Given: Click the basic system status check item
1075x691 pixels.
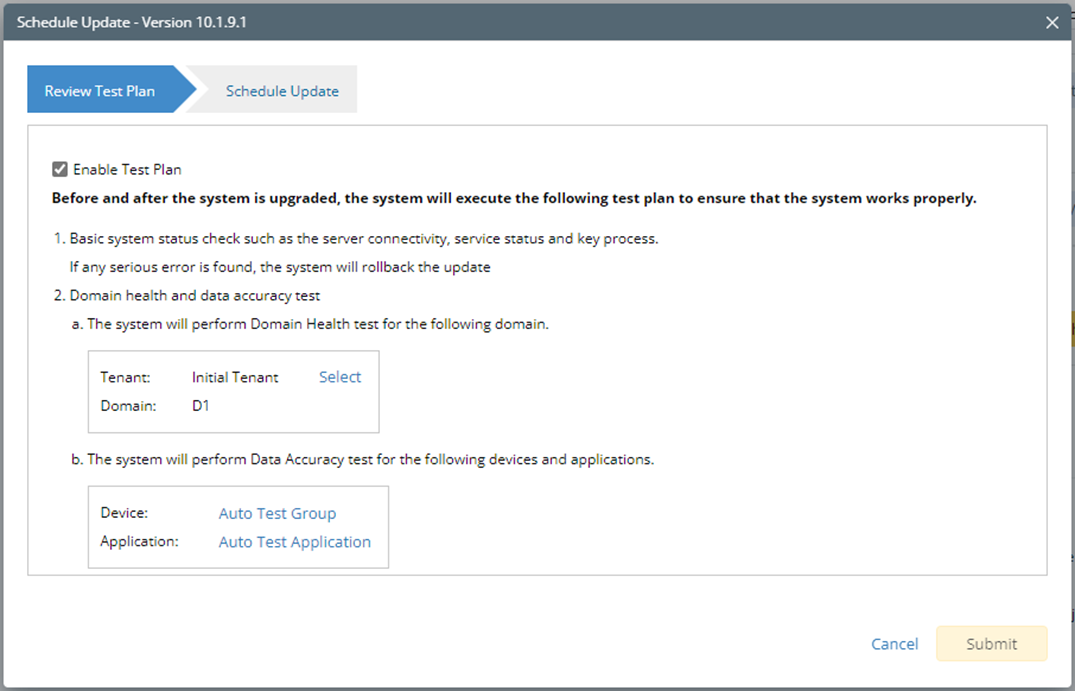Looking at the screenshot, I should pyautogui.click(x=364, y=239).
